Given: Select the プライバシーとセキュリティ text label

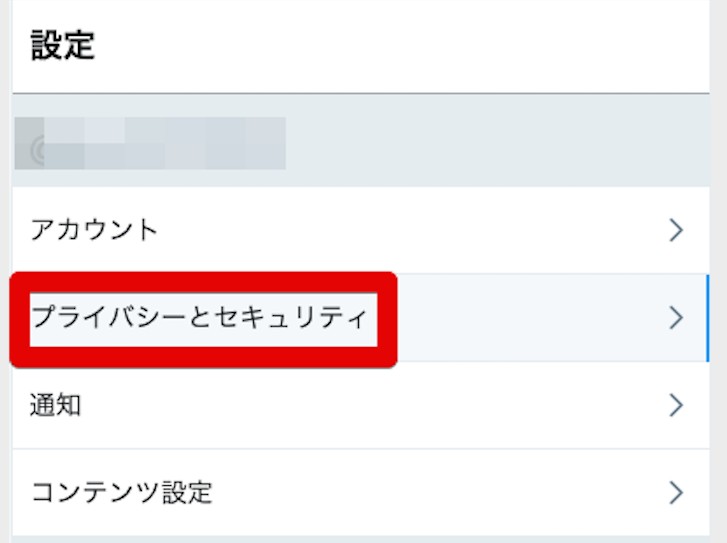Looking at the screenshot, I should pyautogui.click(x=202, y=318).
